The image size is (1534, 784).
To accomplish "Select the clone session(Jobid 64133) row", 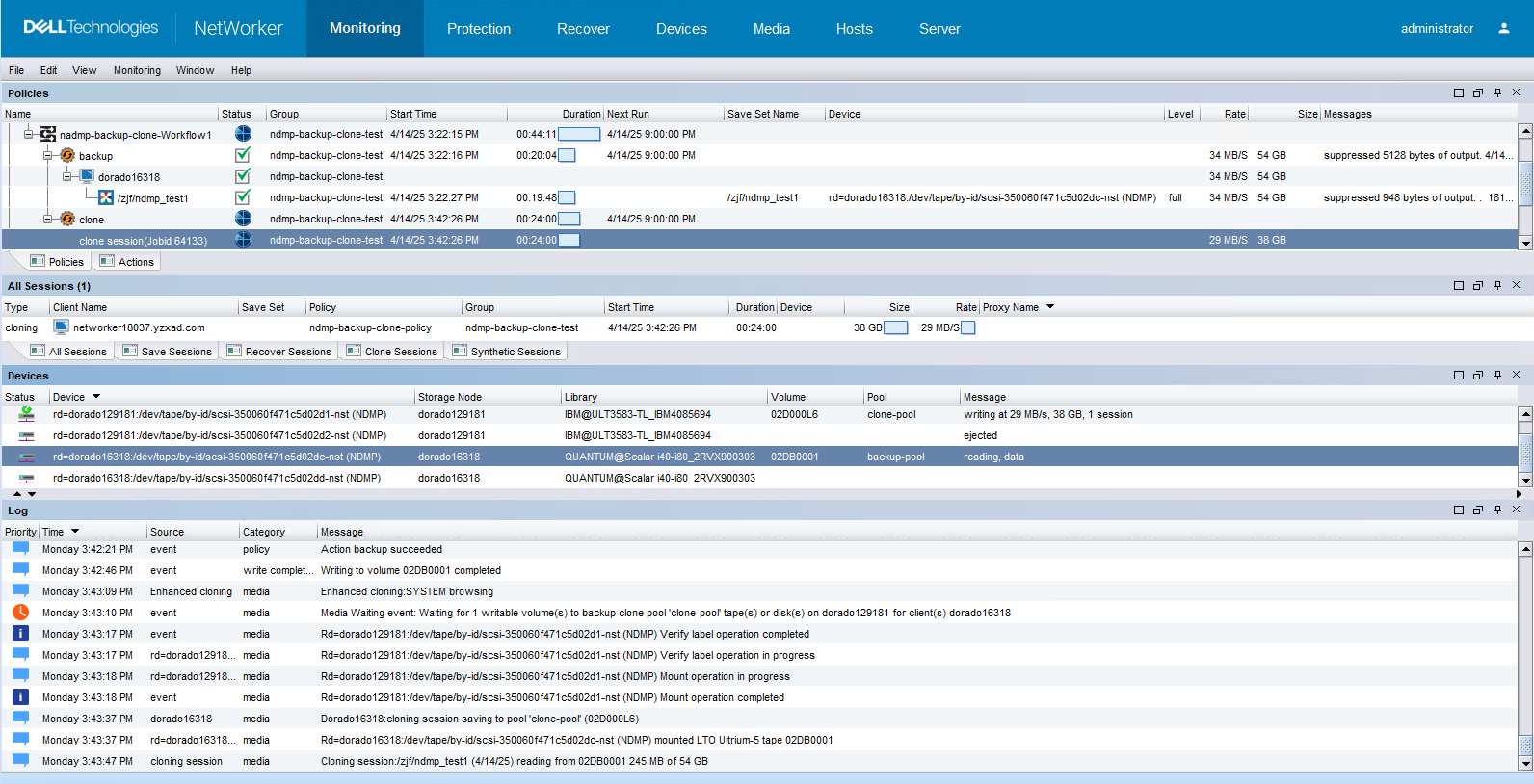I will pos(759,240).
